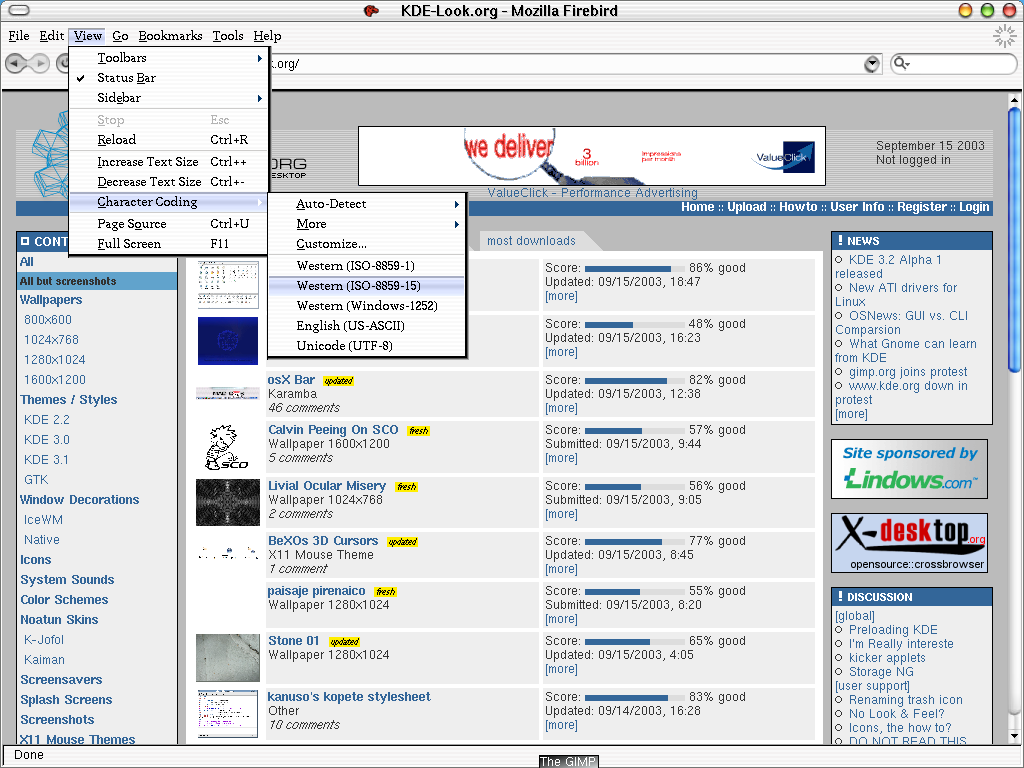Expand the Auto-Detect submenu
Screen dimensions: 1024x768
367,204
